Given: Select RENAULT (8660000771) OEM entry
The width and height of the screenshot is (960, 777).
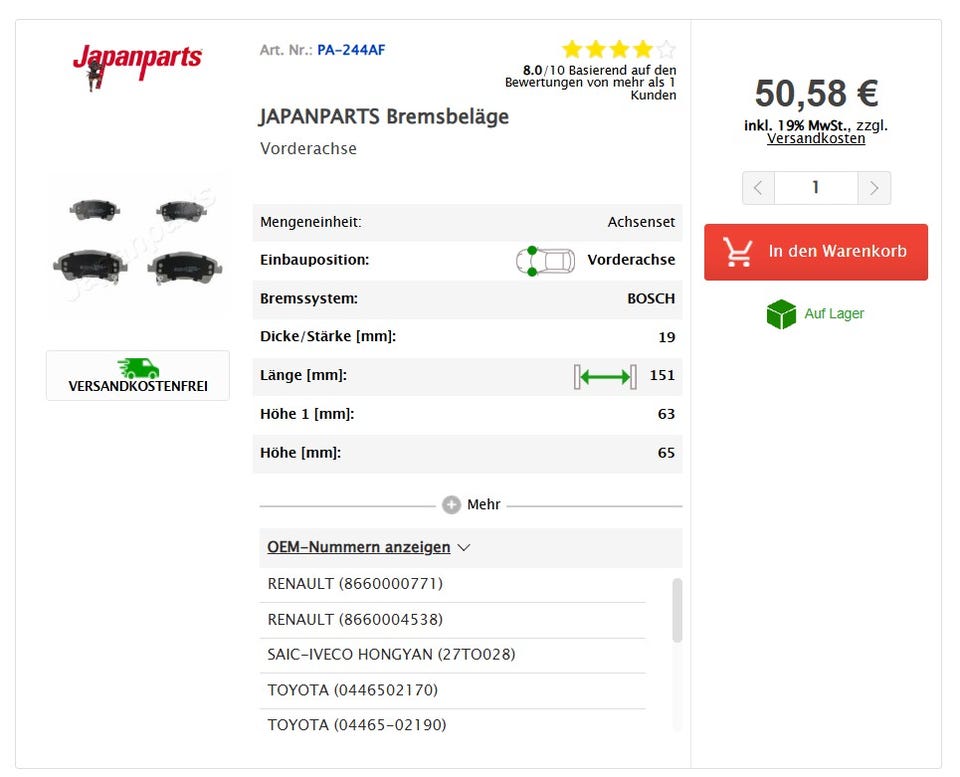Looking at the screenshot, I should pos(355,584).
